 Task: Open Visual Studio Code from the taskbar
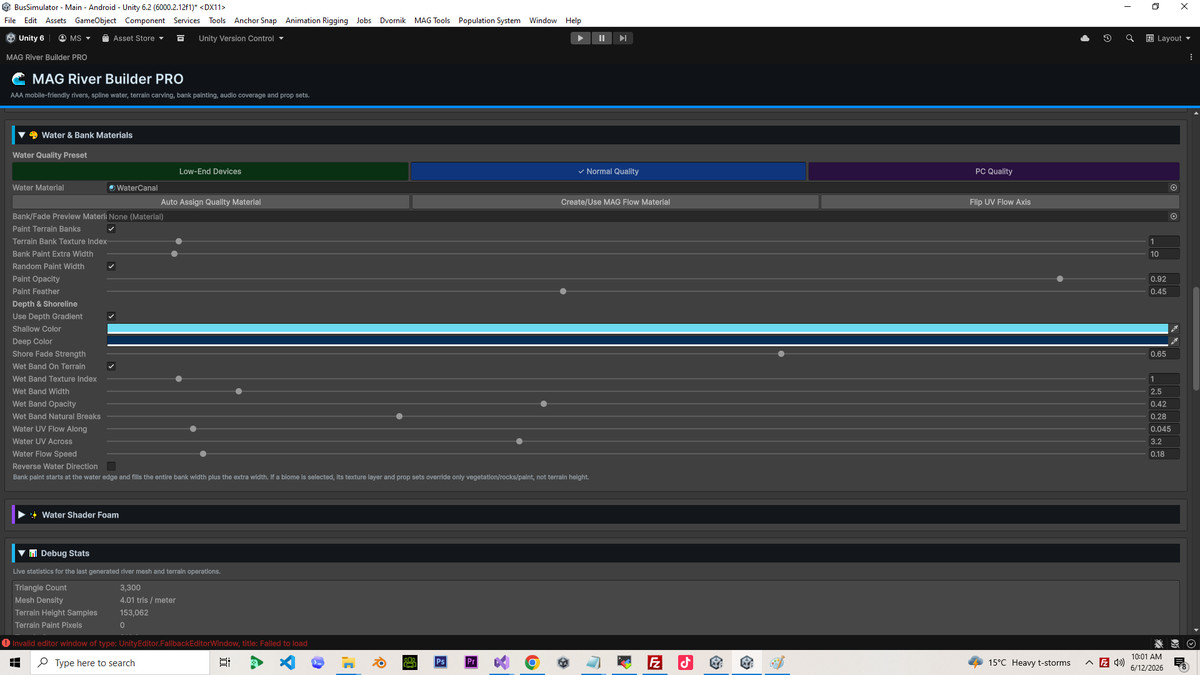(287, 662)
